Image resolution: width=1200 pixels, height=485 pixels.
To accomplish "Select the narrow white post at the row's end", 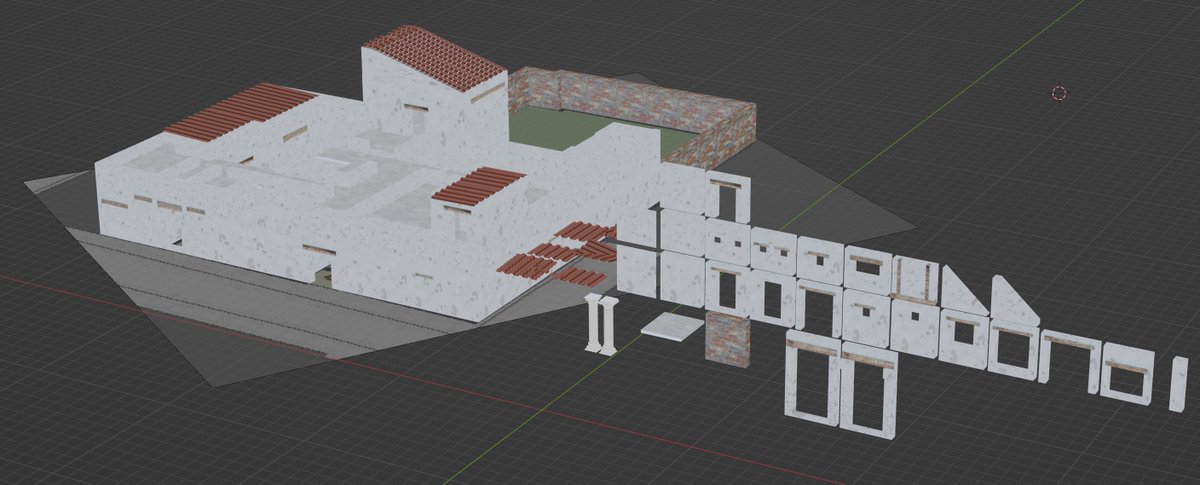I will click(1178, 383).
